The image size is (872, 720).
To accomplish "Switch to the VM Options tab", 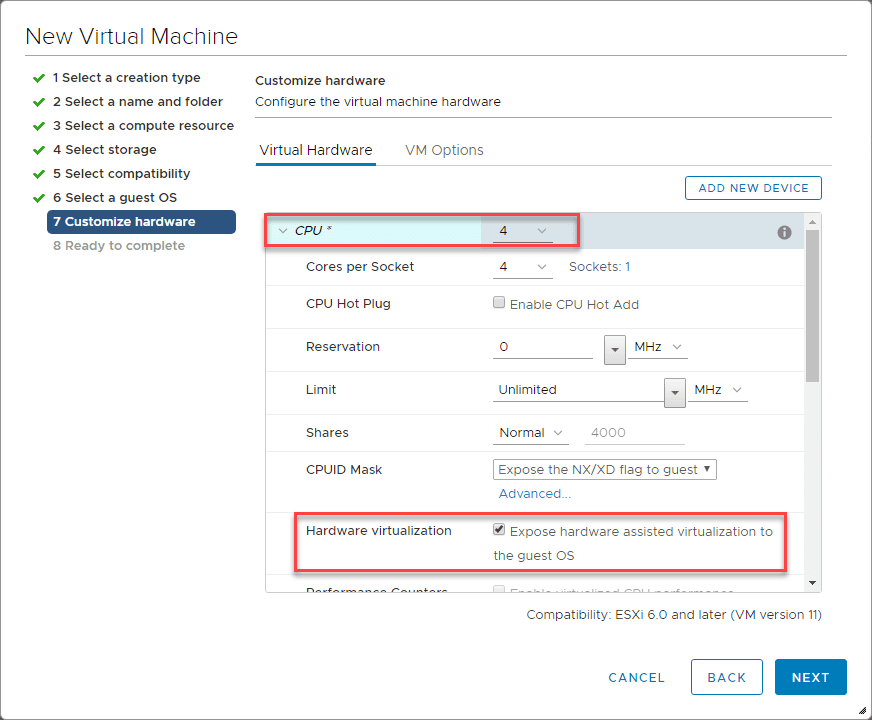I will tap(444, 150).
